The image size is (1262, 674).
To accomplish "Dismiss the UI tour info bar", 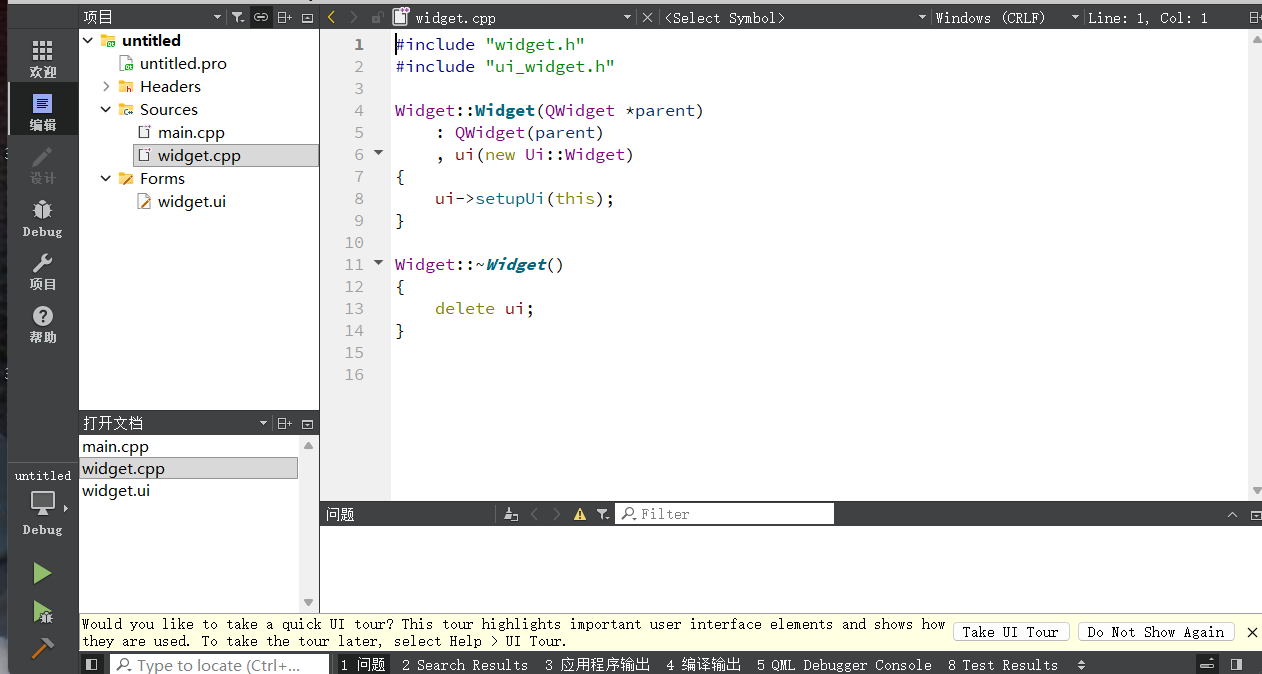I will 1252,632.
